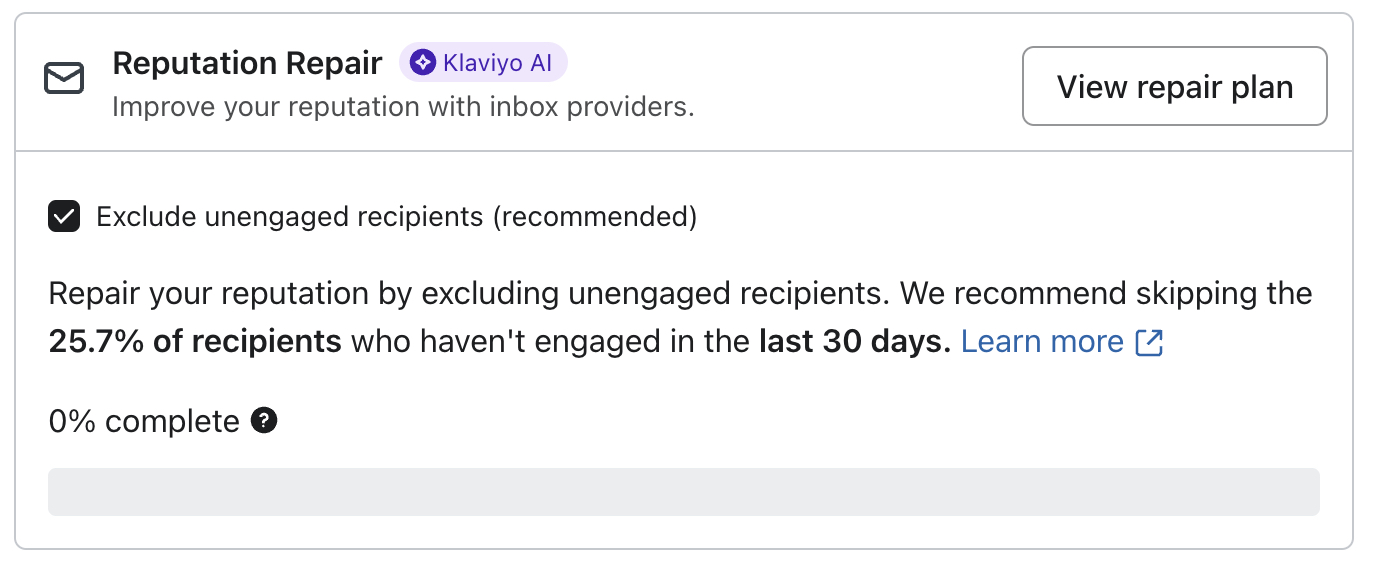
Task: Click the Klaviyo AI badge text
Action: [496, 63]
